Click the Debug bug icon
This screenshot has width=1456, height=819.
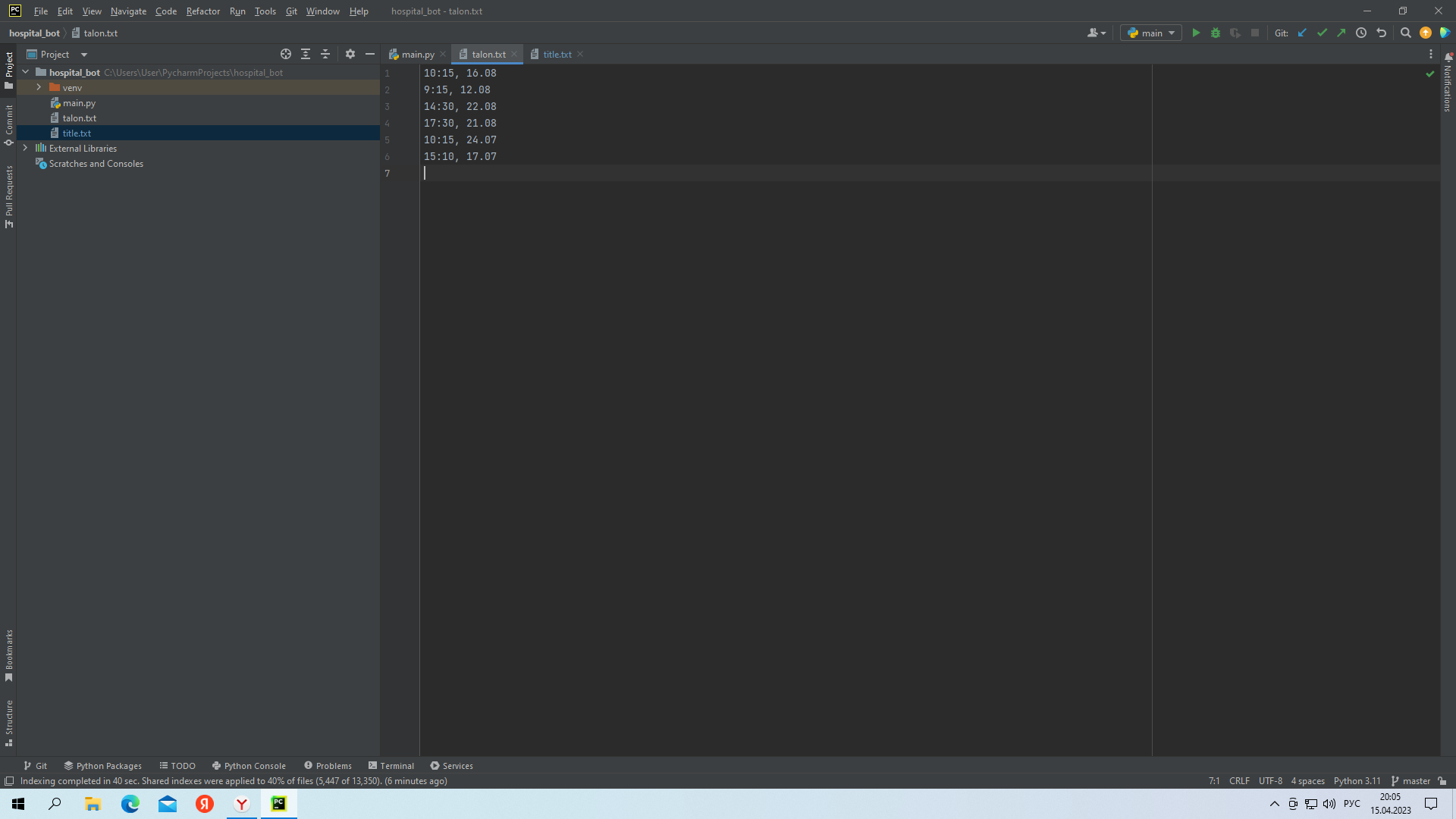(x=1216, y=33)
